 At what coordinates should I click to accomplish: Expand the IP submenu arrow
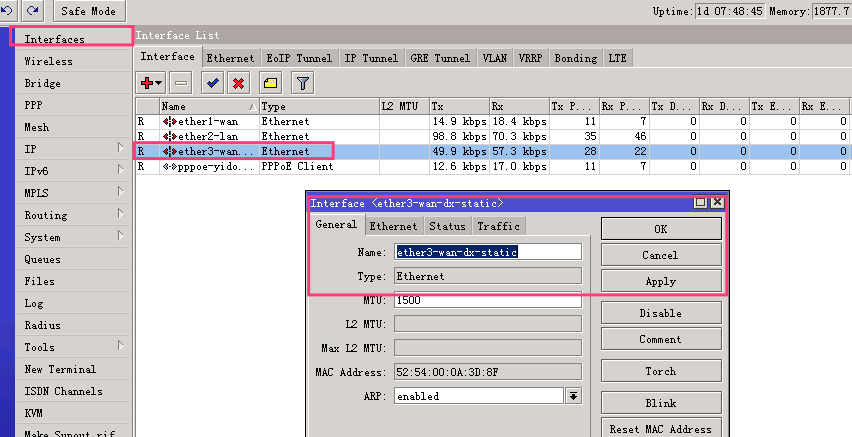coord(121,147)
